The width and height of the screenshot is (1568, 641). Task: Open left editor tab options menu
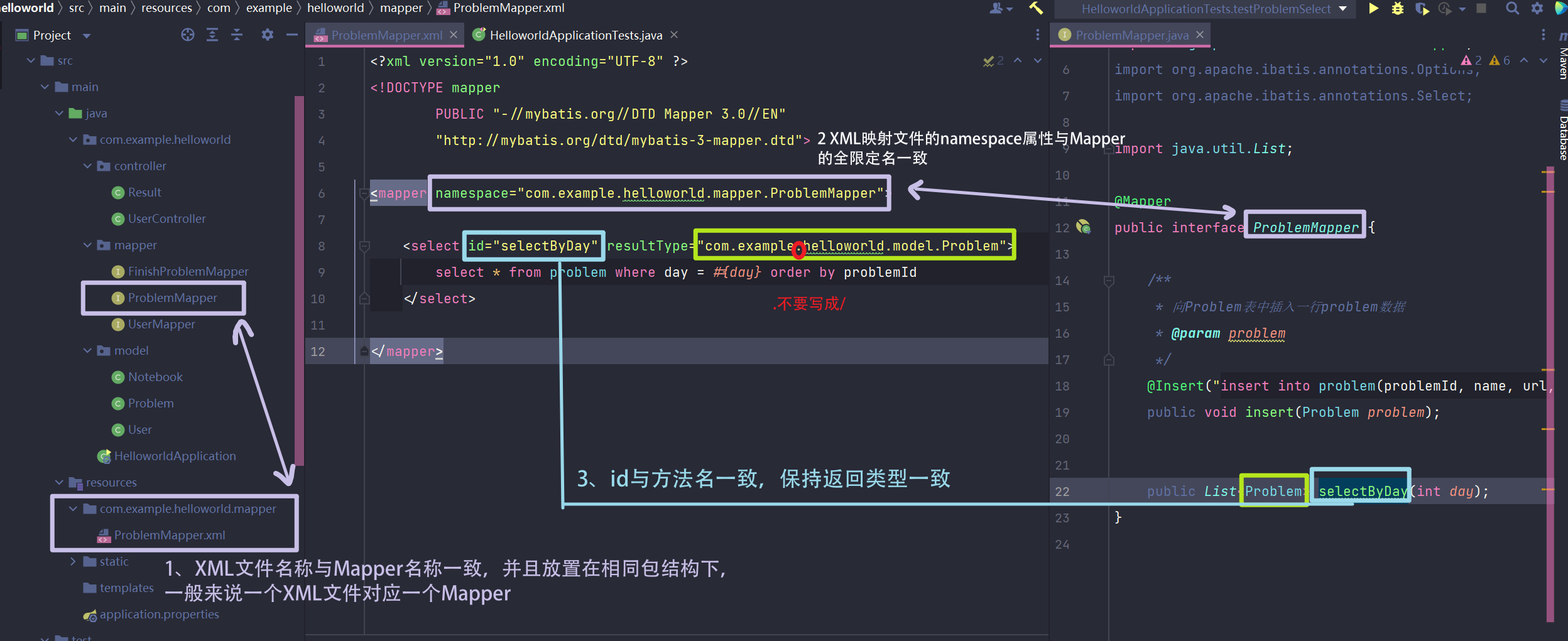(x=1037, y=35)
